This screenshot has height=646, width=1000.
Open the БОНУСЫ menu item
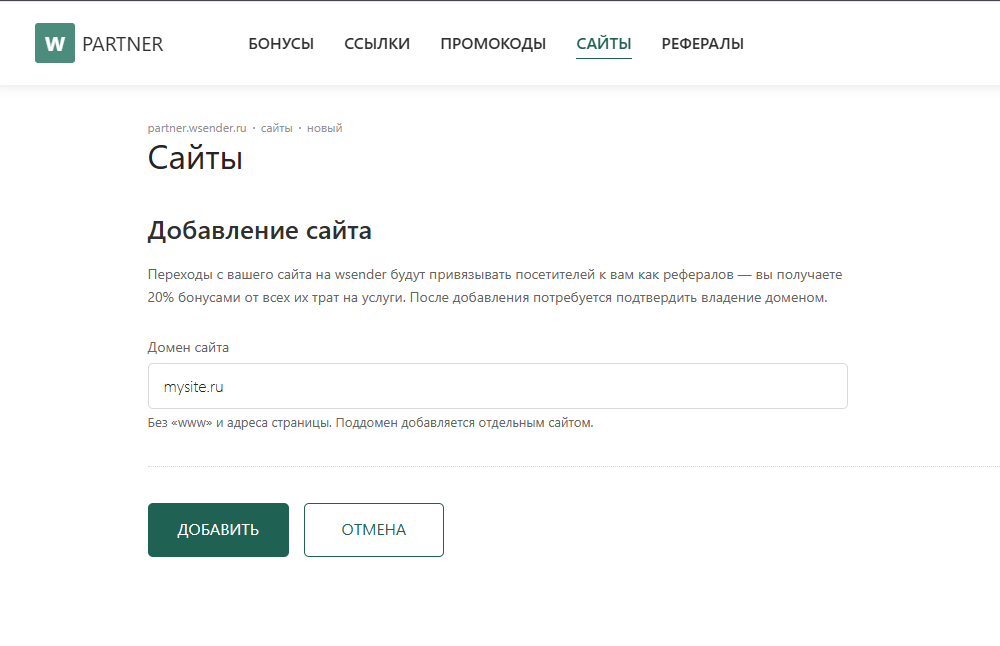click(281, 43)
